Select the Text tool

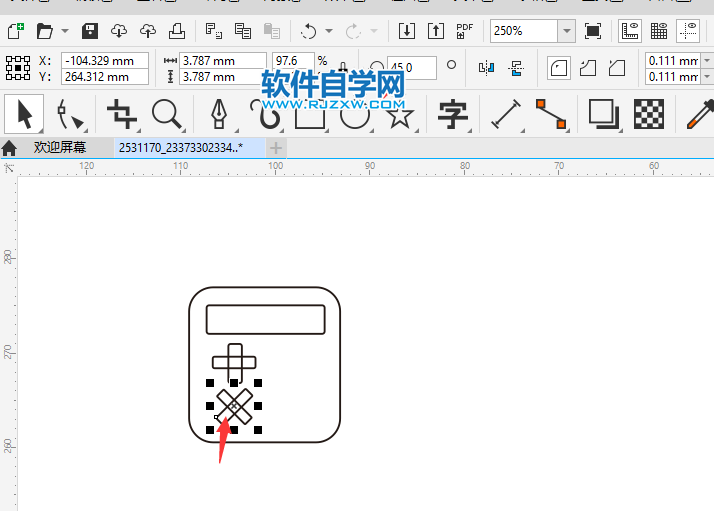[453, 114]
